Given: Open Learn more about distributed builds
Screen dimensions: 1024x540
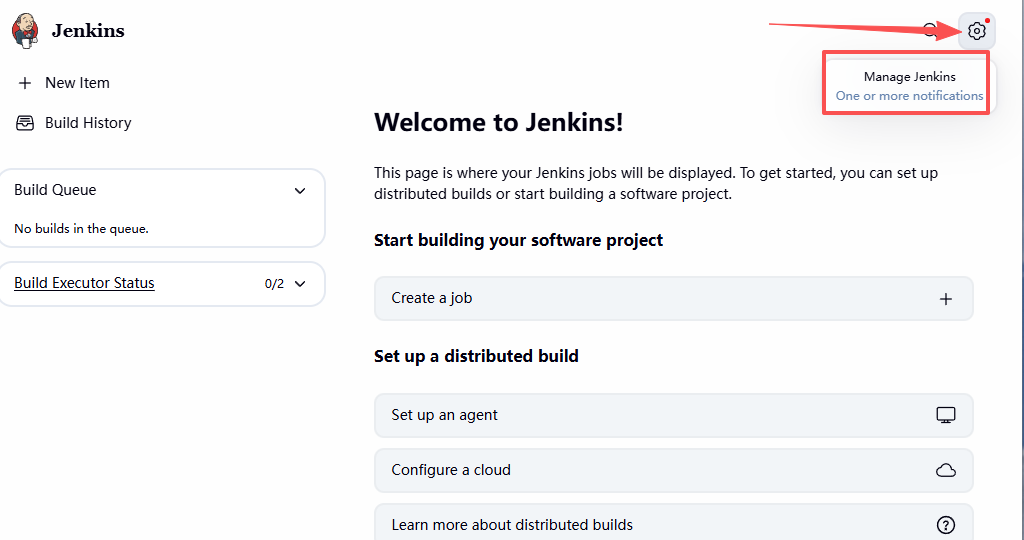Looking at the screenshot, I should click(x=673, y=522).
